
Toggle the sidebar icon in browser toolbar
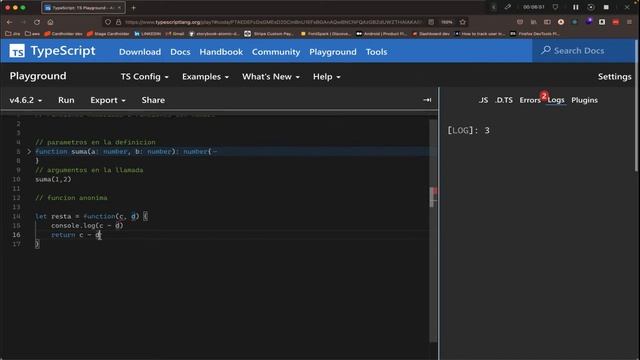tap(547, 22)
